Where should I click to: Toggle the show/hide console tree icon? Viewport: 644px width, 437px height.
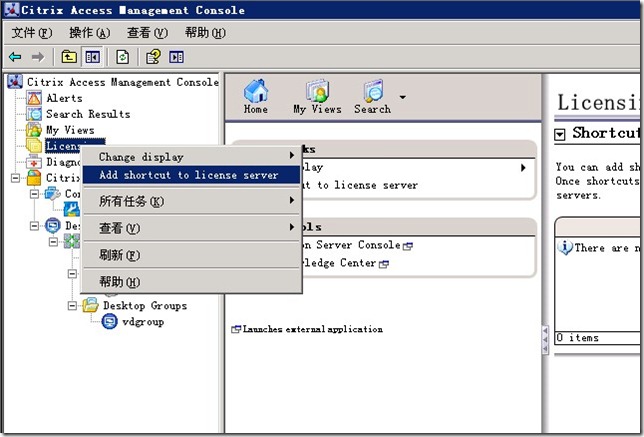point(92,57)
